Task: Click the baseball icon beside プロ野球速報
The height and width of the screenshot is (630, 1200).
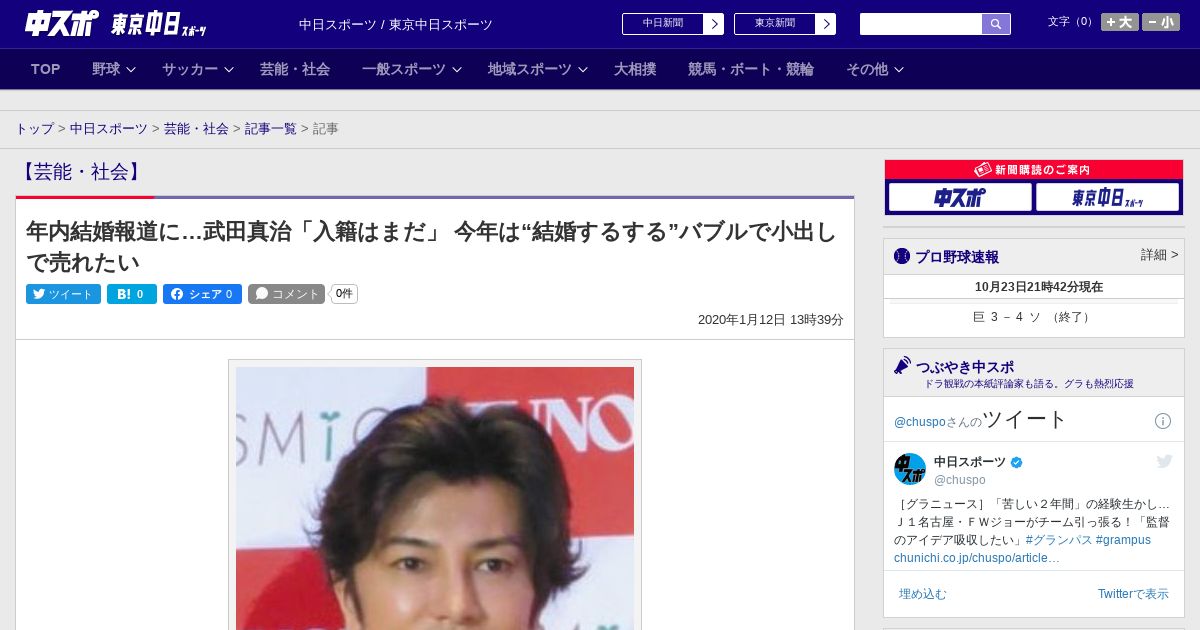Action: [902, 256]
